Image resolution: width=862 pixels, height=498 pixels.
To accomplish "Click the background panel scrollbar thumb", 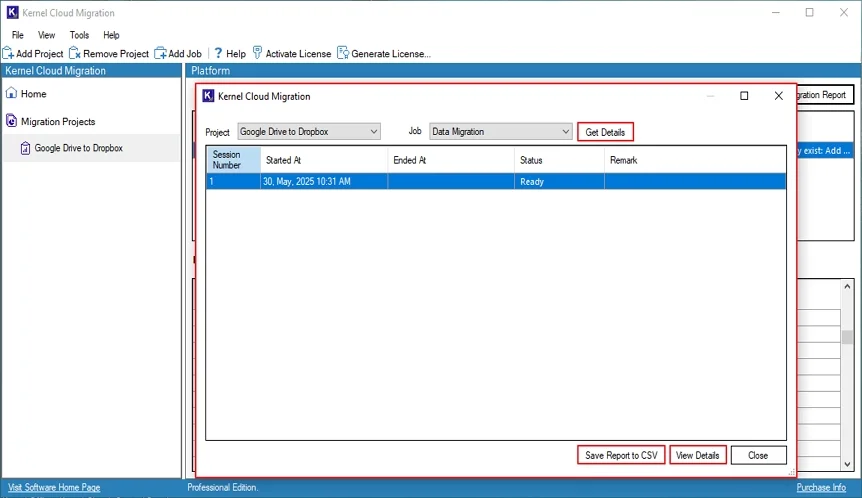I will pos(847,337).
